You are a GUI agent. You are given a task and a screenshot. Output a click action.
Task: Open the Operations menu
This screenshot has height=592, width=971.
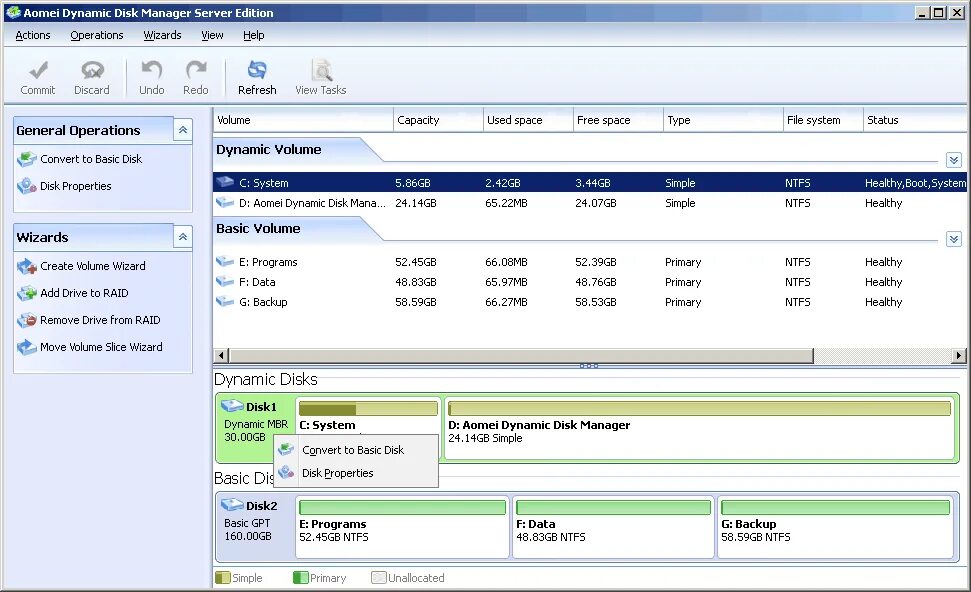tap(97, 35)
